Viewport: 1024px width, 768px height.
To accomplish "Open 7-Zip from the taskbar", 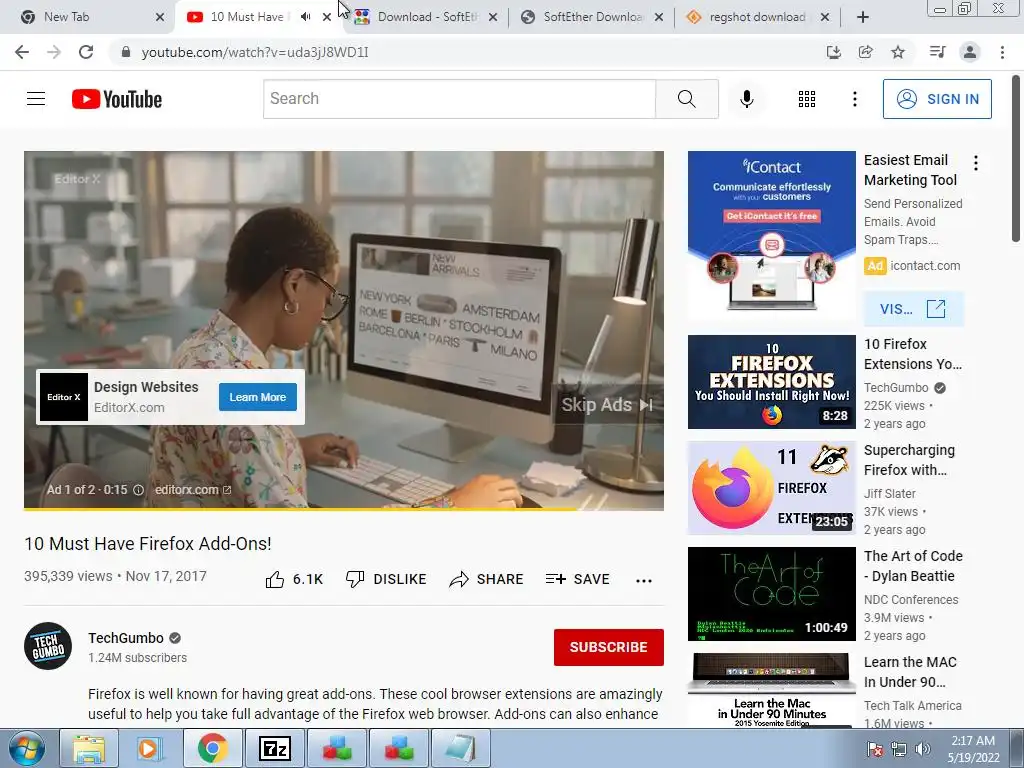I will [x=274, y=748].
